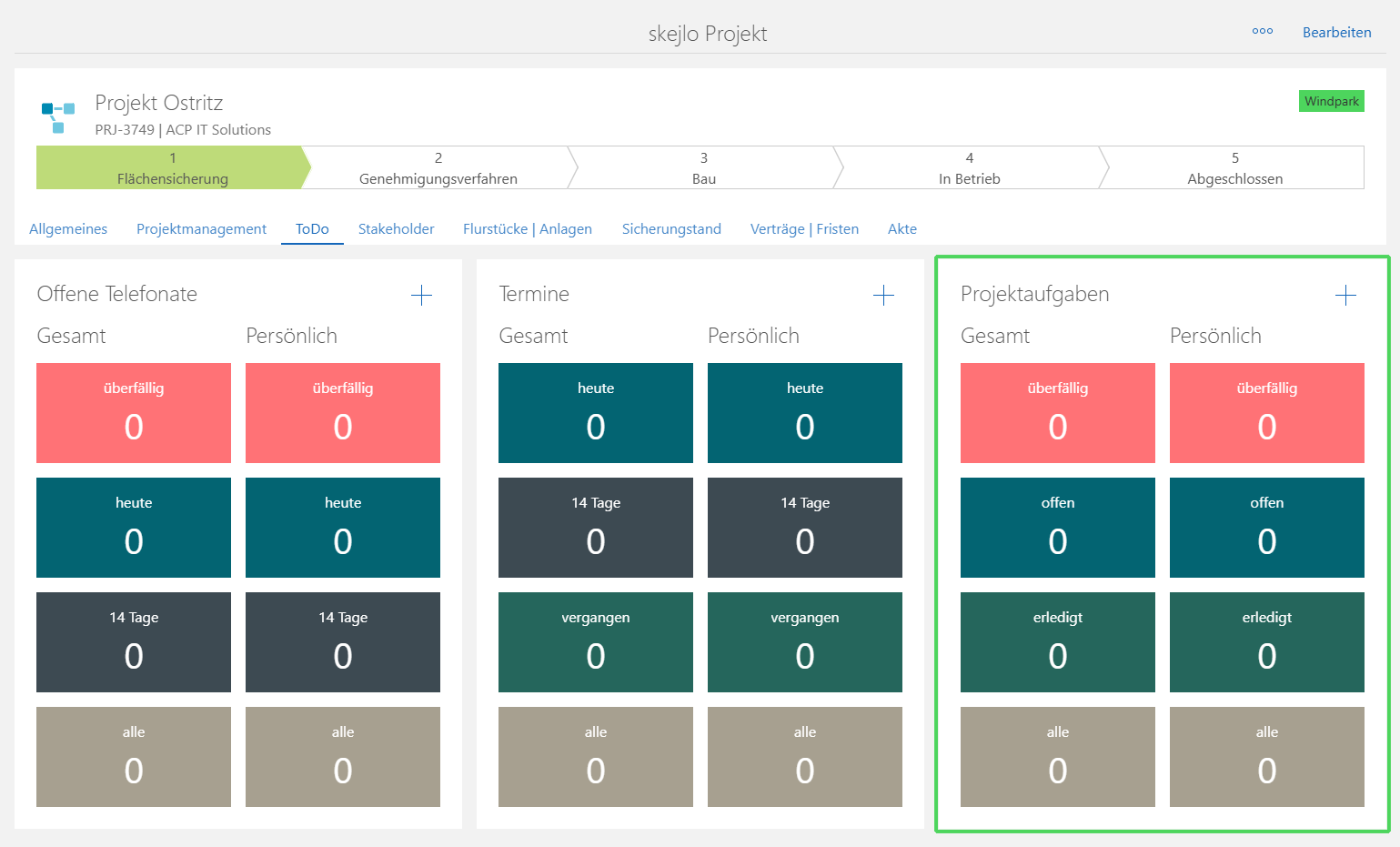
Task: Select stage 3 Bau in progress bar
Action: [x=703, y=168]
